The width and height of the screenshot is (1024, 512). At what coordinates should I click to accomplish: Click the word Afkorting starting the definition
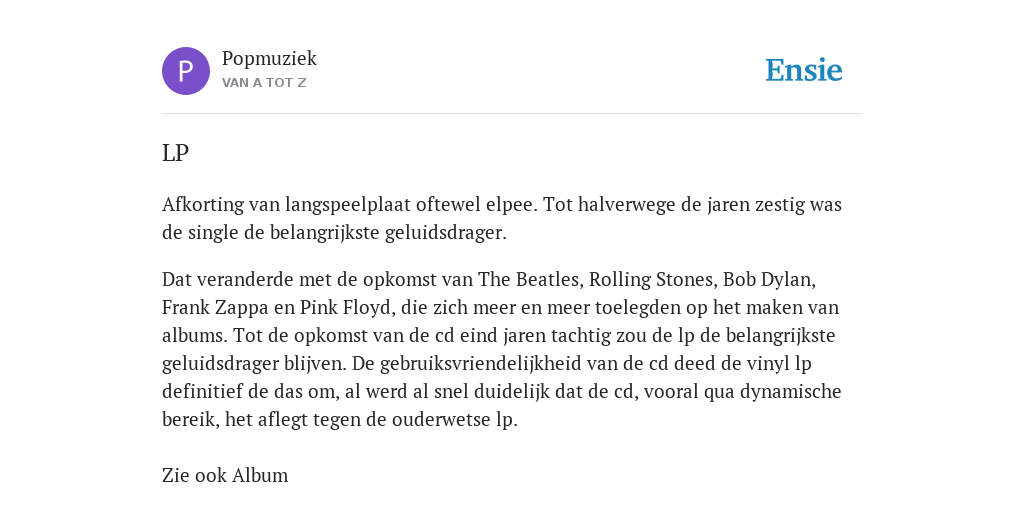click(202, 205)
